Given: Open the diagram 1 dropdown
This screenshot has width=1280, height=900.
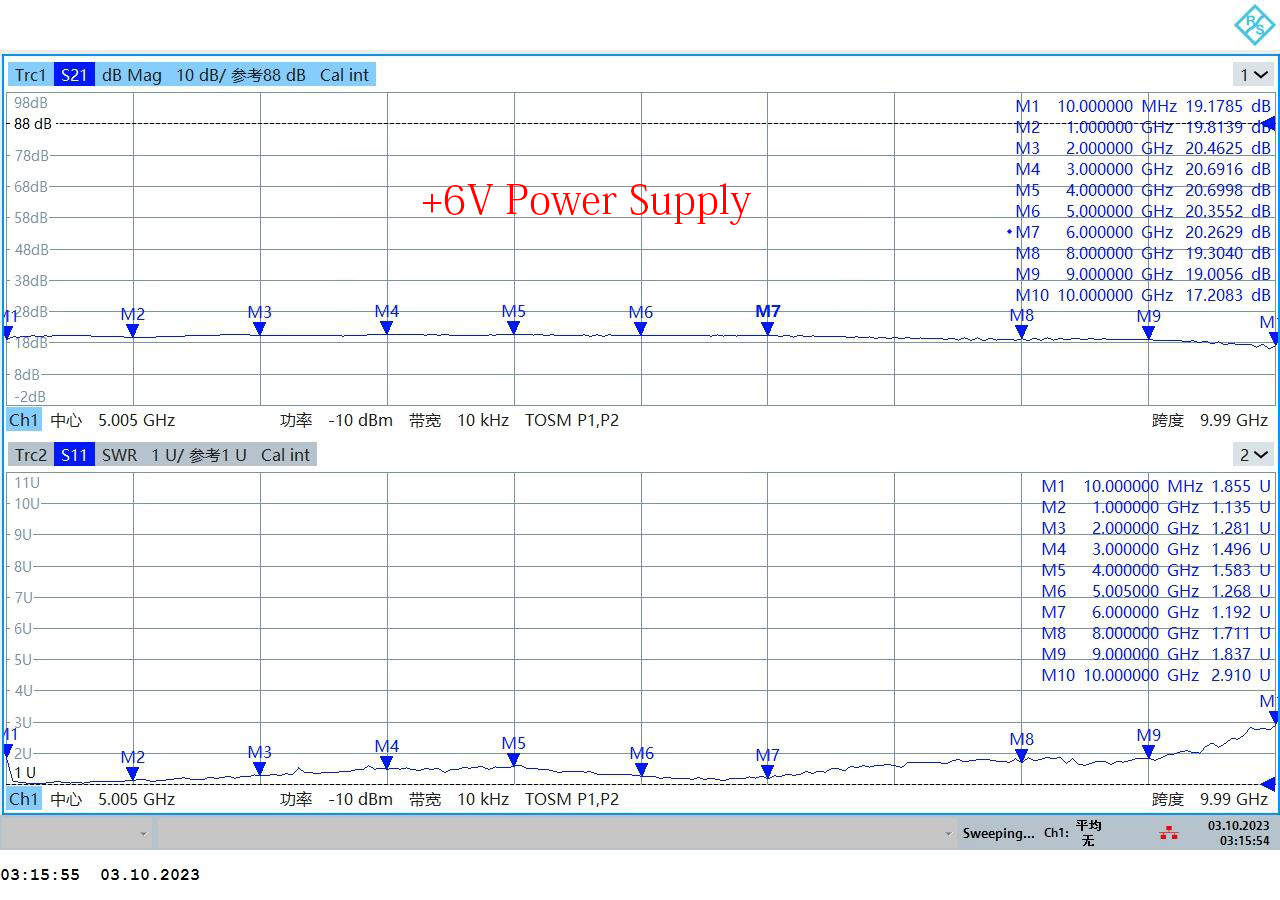Looking at the screenshot, I should [x=1253, y=75].
